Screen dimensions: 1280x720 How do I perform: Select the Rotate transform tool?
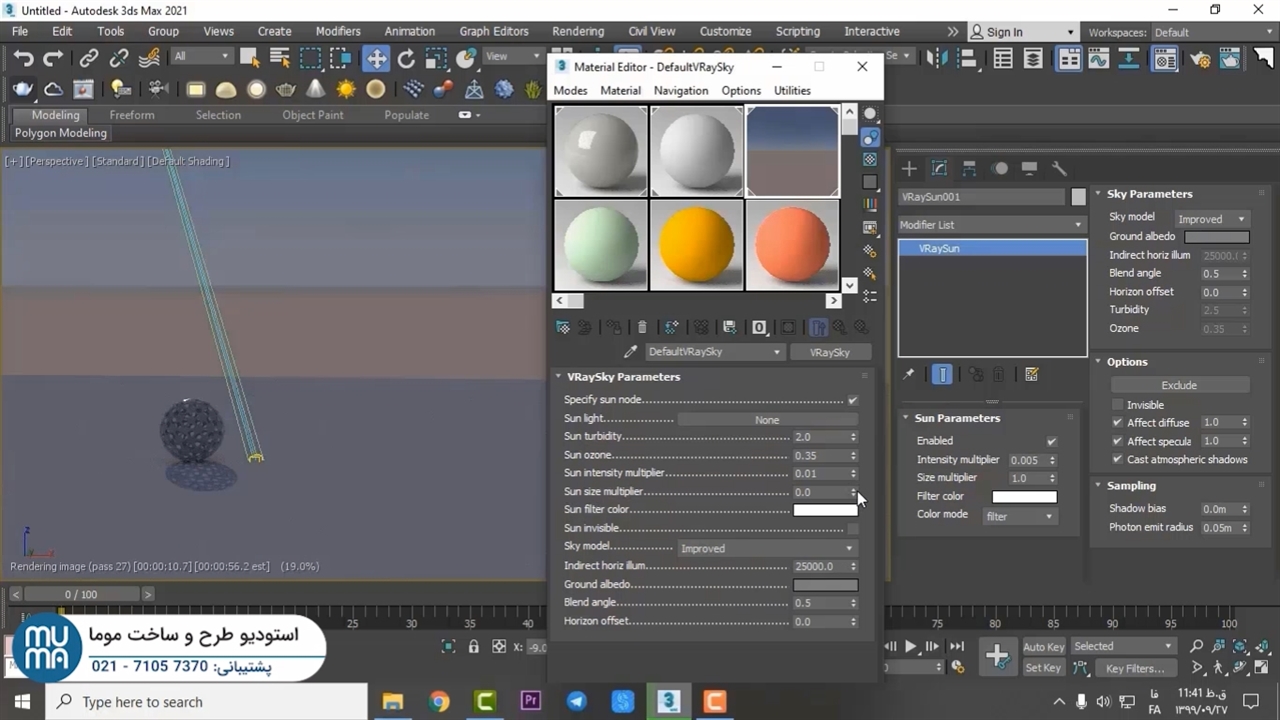coord(406,58)
